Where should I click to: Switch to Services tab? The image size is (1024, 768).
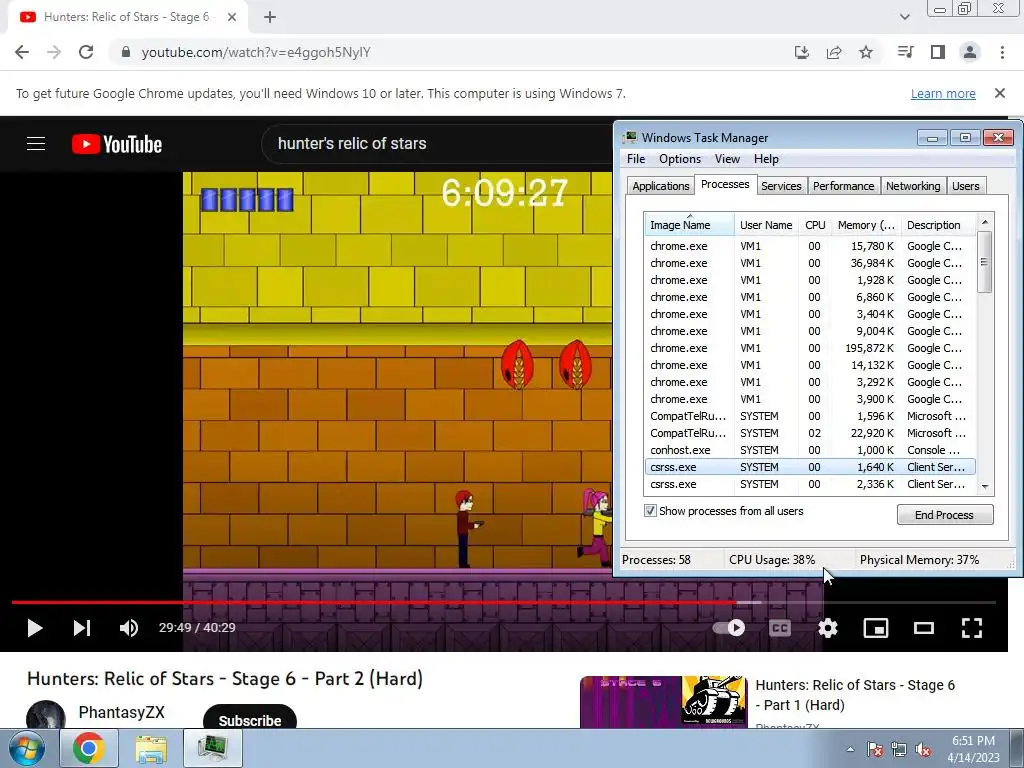tap(781, 186)
